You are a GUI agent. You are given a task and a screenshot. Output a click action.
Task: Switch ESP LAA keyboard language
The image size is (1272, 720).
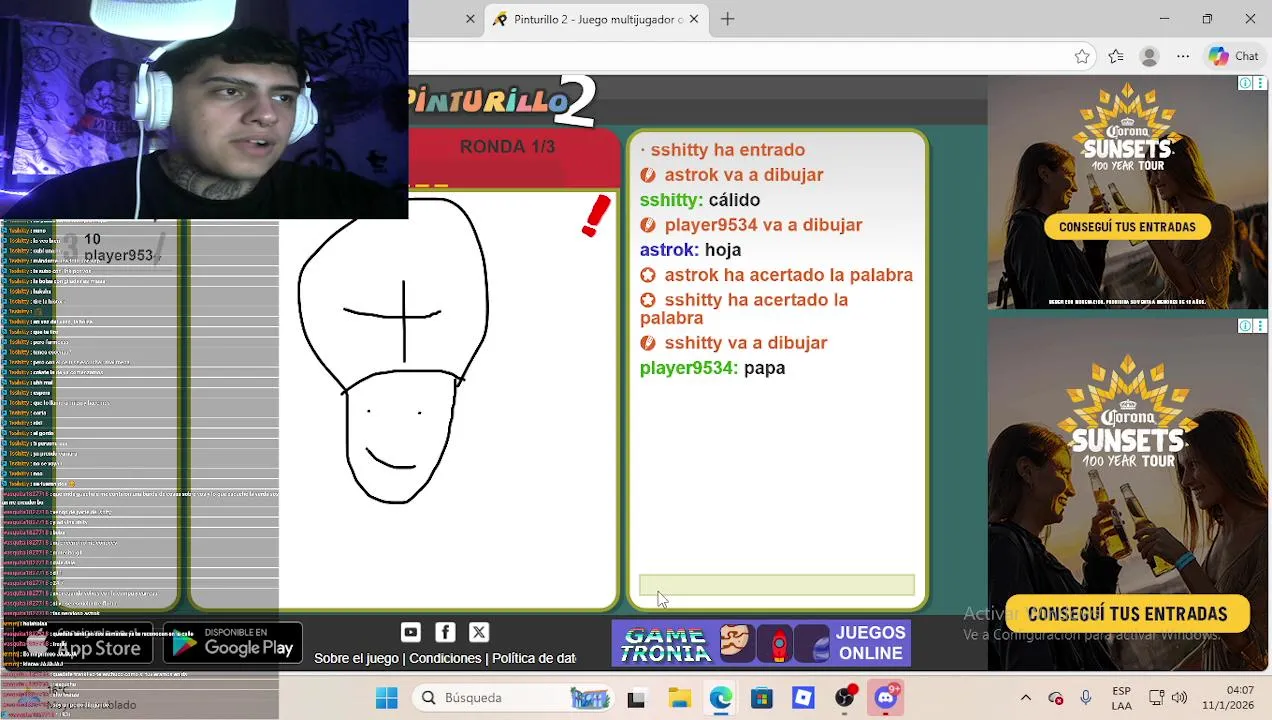click(1121, 698)
